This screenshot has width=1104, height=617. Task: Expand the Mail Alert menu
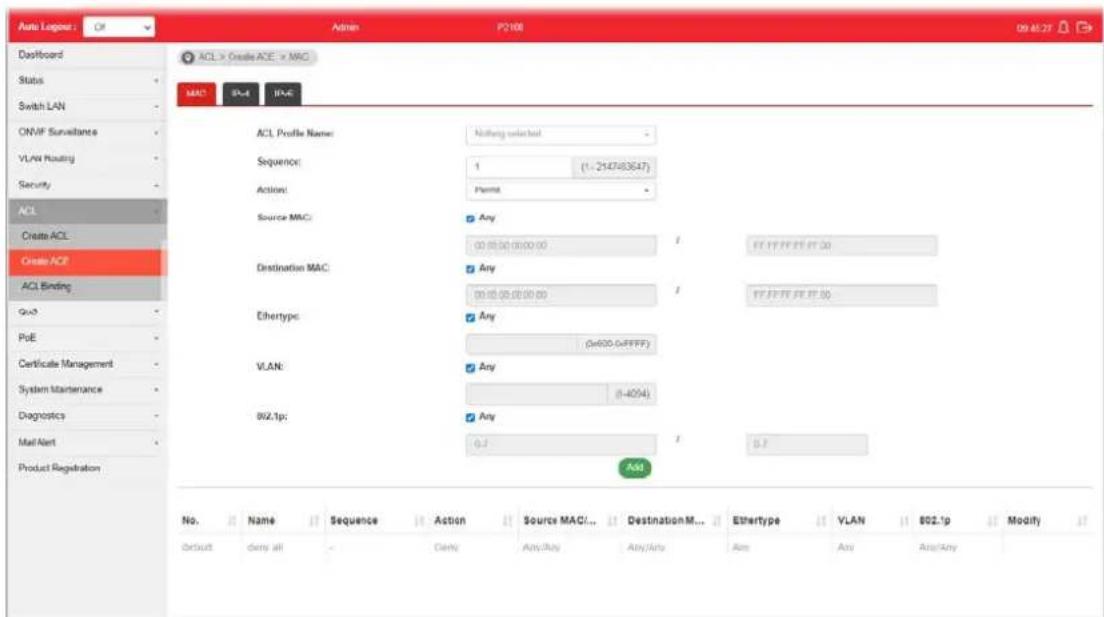(x=87, y=442)
